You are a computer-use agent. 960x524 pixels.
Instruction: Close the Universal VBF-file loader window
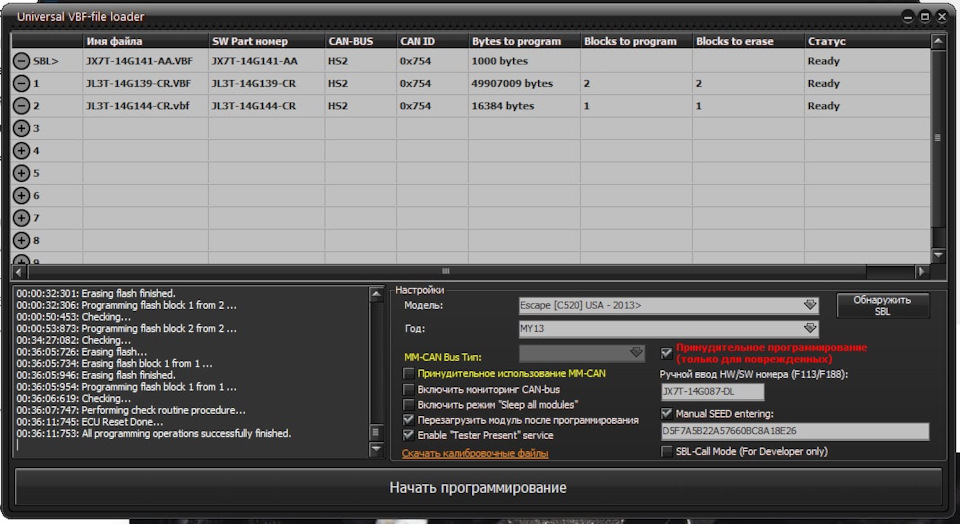tap(942, 17)
